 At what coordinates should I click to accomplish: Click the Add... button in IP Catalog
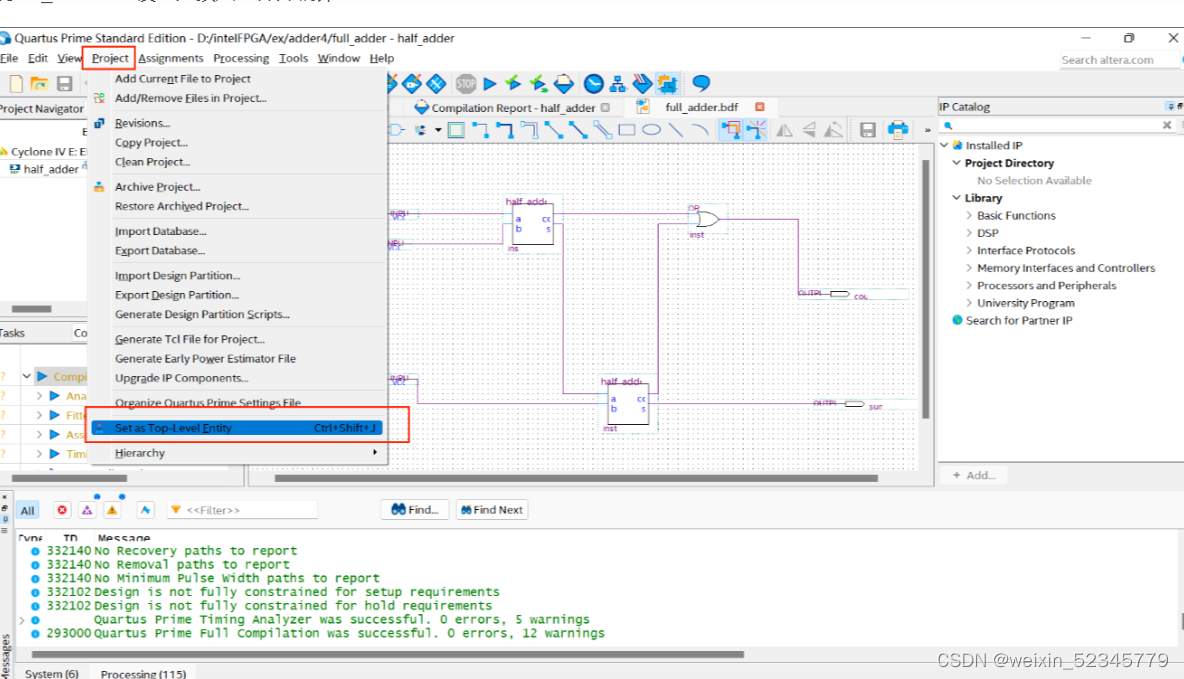974,475
